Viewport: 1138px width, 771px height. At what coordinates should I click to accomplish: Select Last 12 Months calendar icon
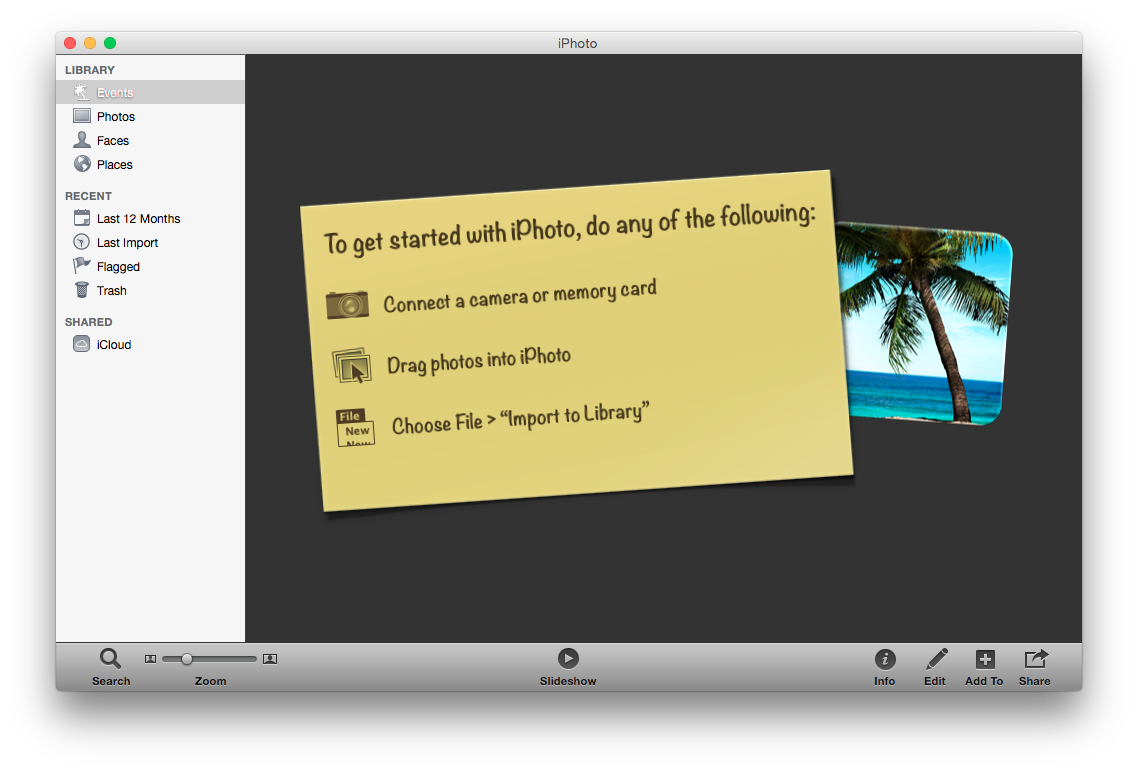coord(82,218)
